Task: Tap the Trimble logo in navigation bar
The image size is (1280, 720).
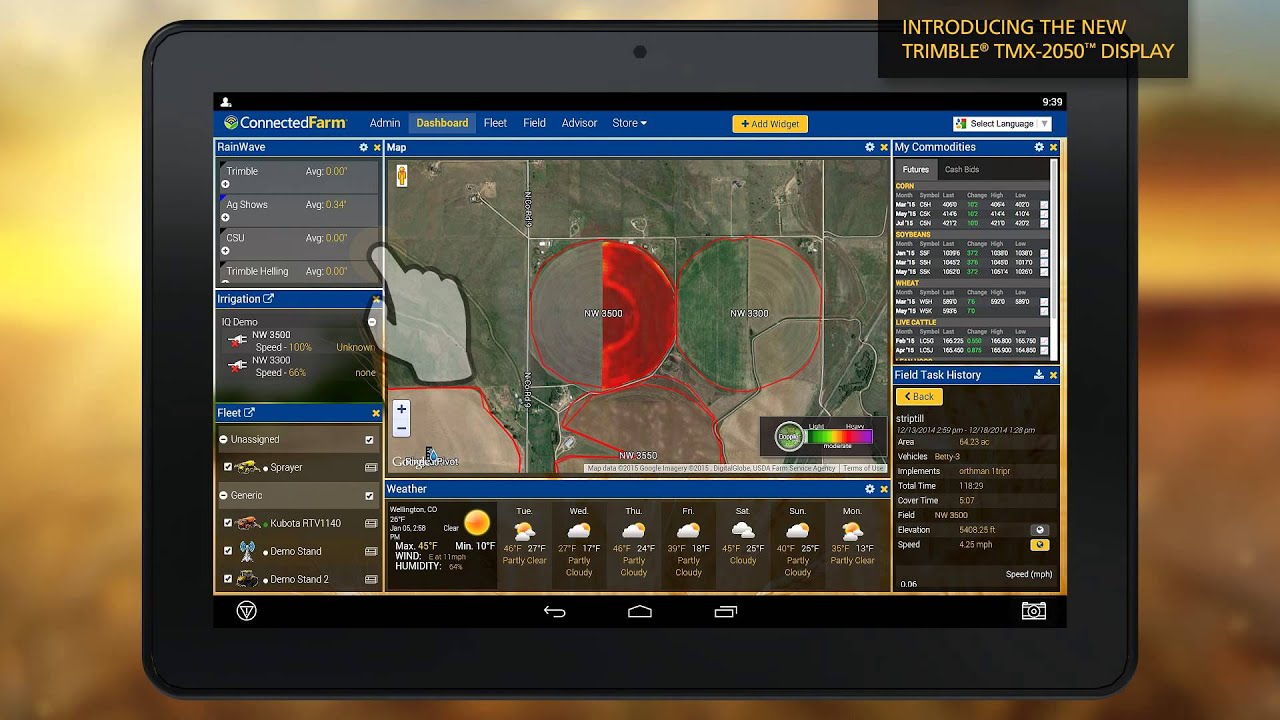Action: point(246,611)
